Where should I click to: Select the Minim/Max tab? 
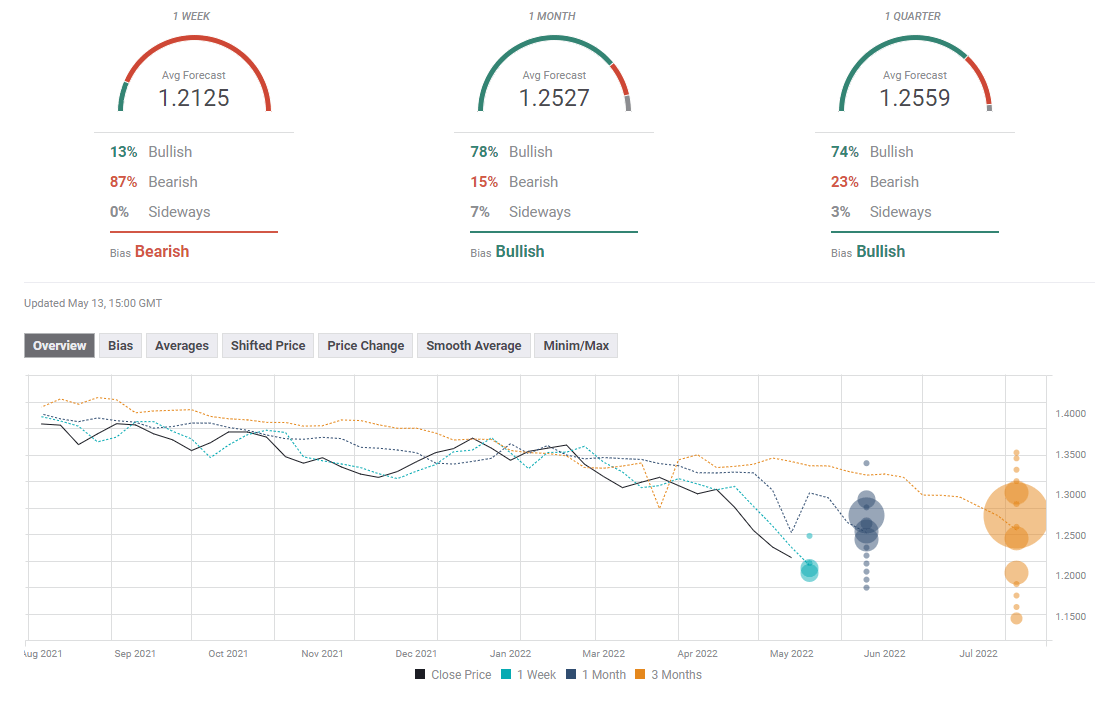576,346
